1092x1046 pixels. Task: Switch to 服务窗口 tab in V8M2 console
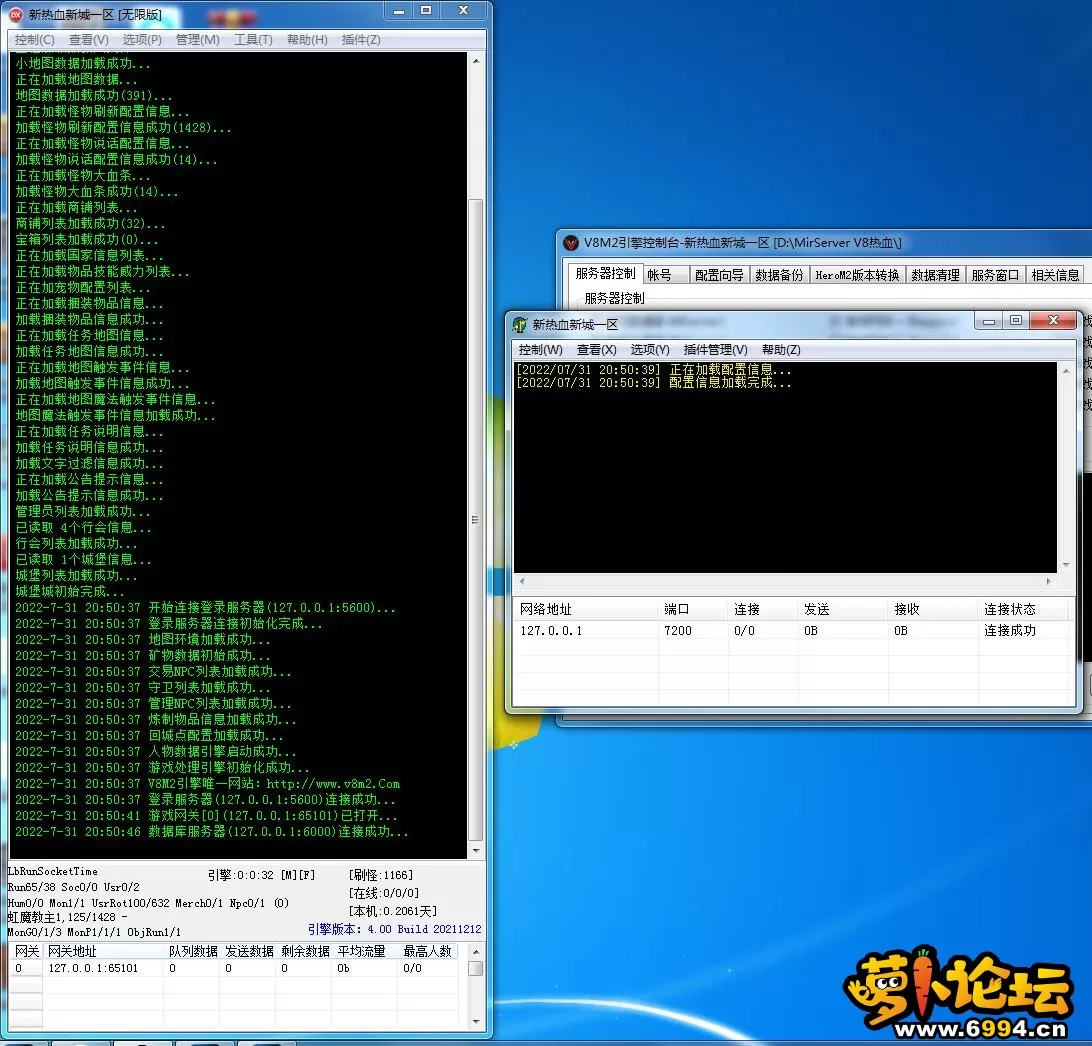coord(995,275)
